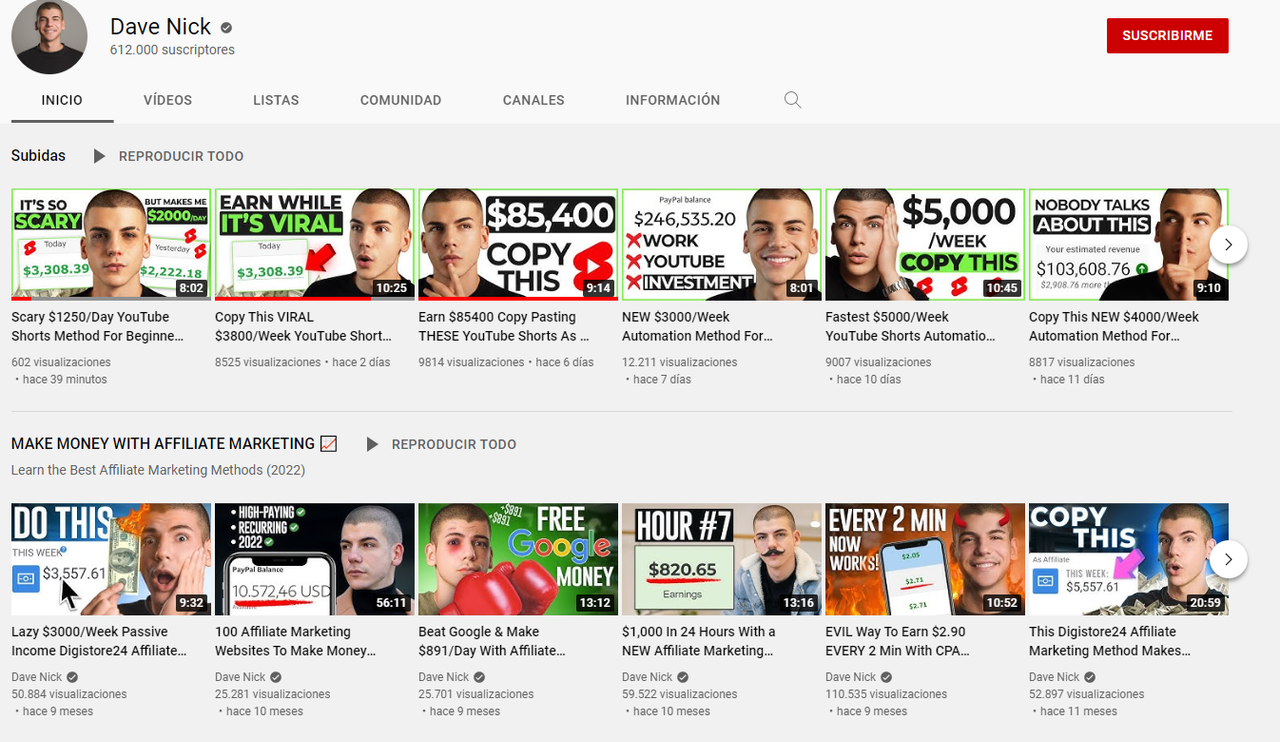Viewport: 1280px width, 742px height.
Task: Click the SUSCRIBIRME button
Action: pos(1168,35)
